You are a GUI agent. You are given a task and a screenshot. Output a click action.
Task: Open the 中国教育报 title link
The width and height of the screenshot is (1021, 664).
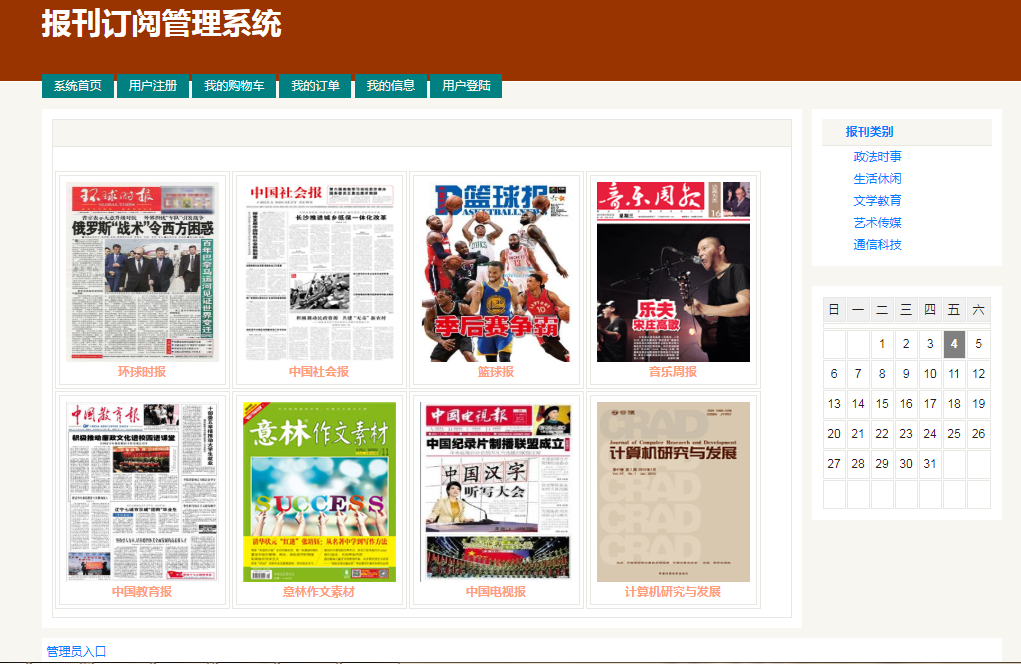(142, 592)
